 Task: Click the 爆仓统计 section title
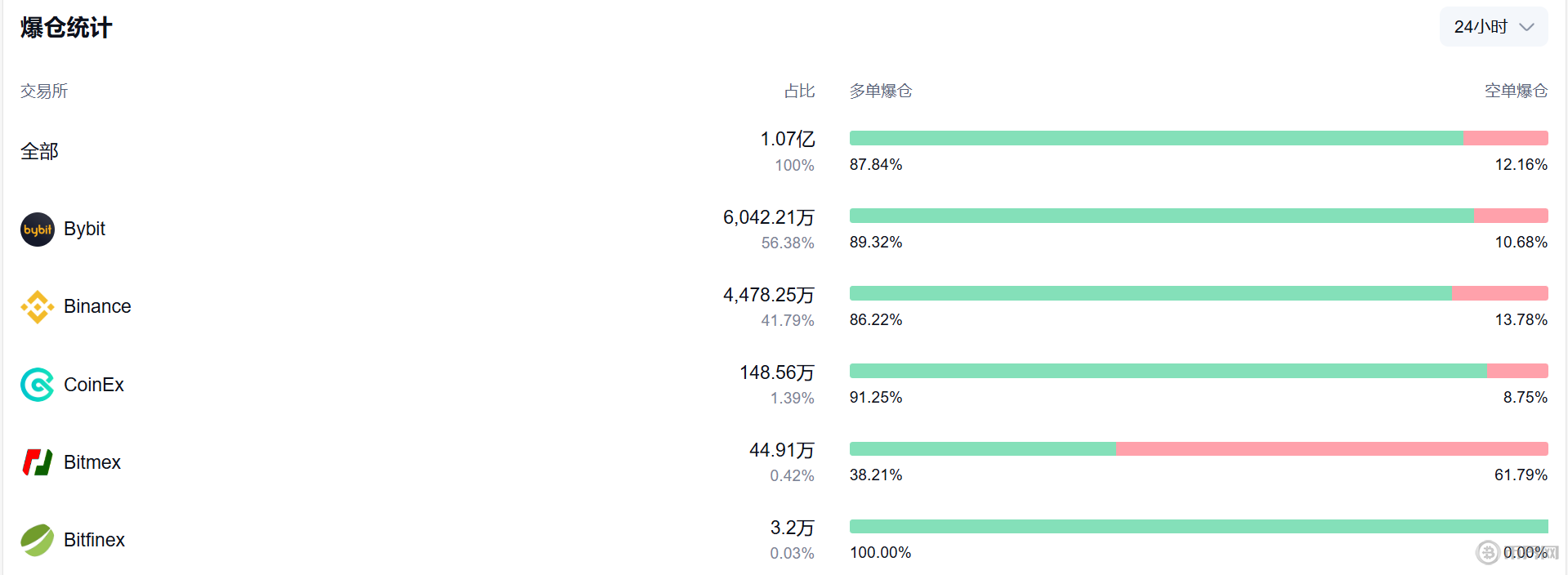(66, 28)
